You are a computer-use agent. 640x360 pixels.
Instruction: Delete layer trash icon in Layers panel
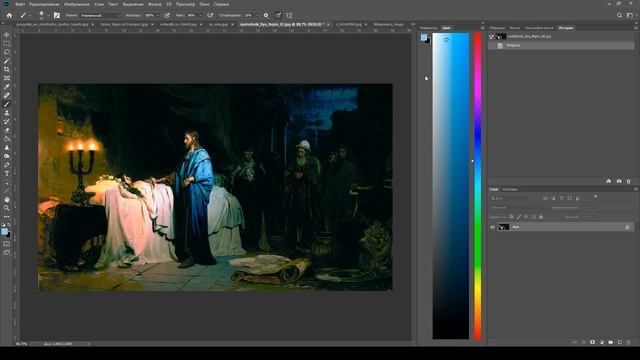[x=629, y=342]
